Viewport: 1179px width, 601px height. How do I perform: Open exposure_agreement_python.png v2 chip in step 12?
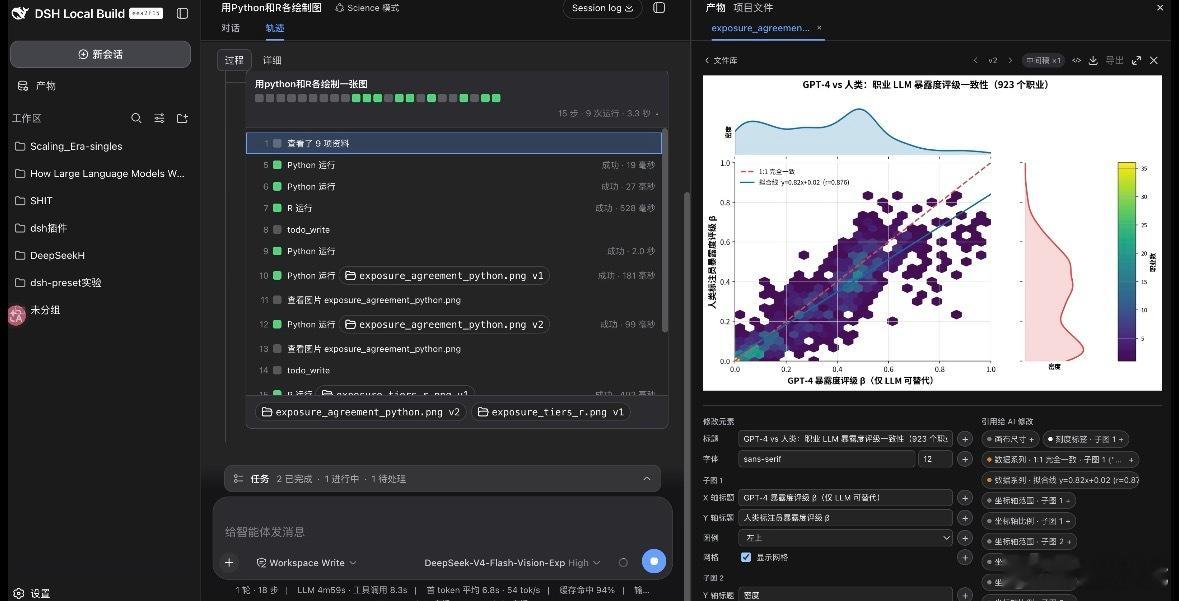[x=444, y=324]
